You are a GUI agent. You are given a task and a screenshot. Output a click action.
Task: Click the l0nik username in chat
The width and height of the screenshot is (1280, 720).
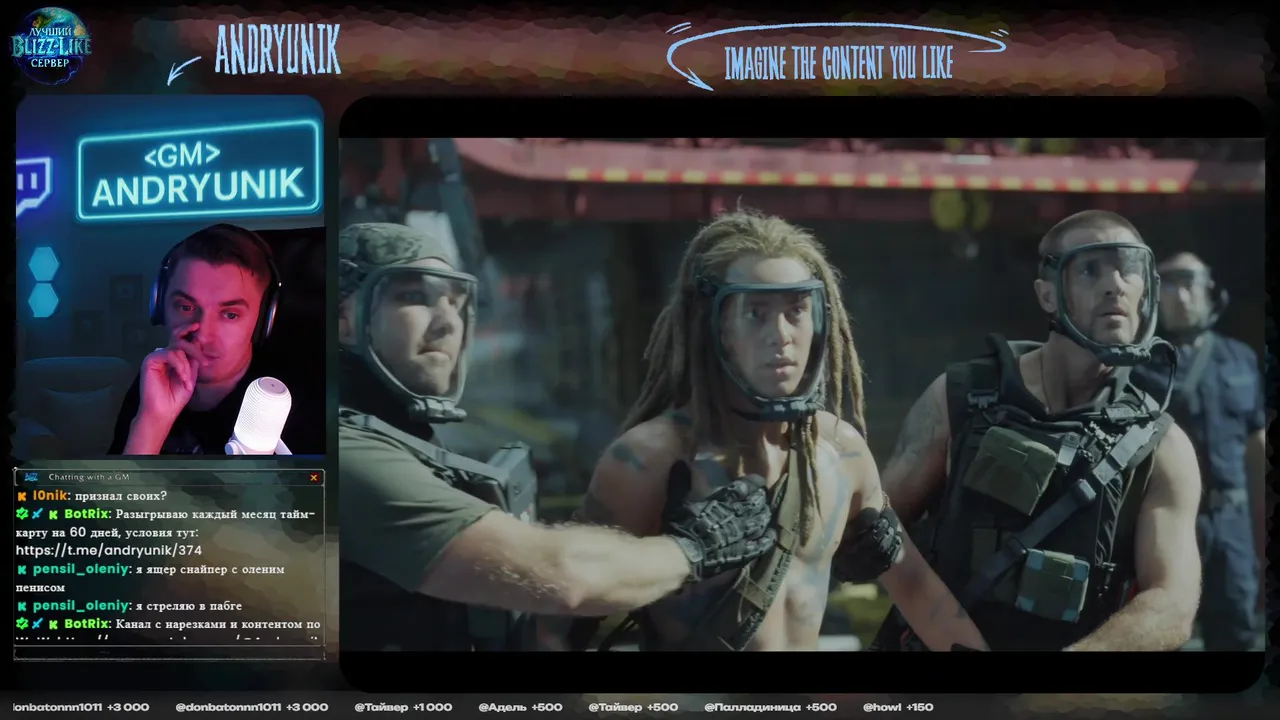click(50, 496)
